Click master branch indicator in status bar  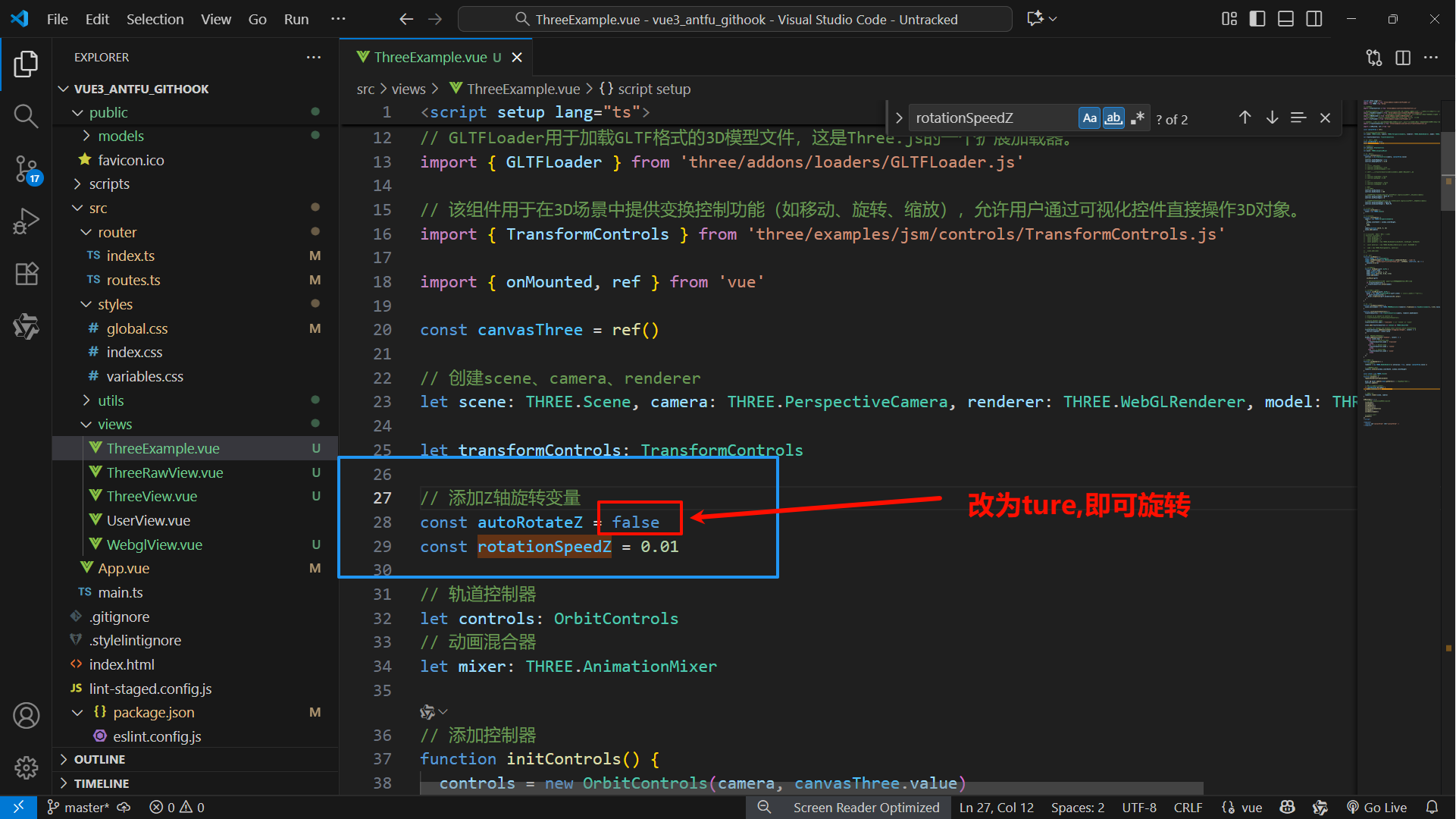tap(79, 808)
